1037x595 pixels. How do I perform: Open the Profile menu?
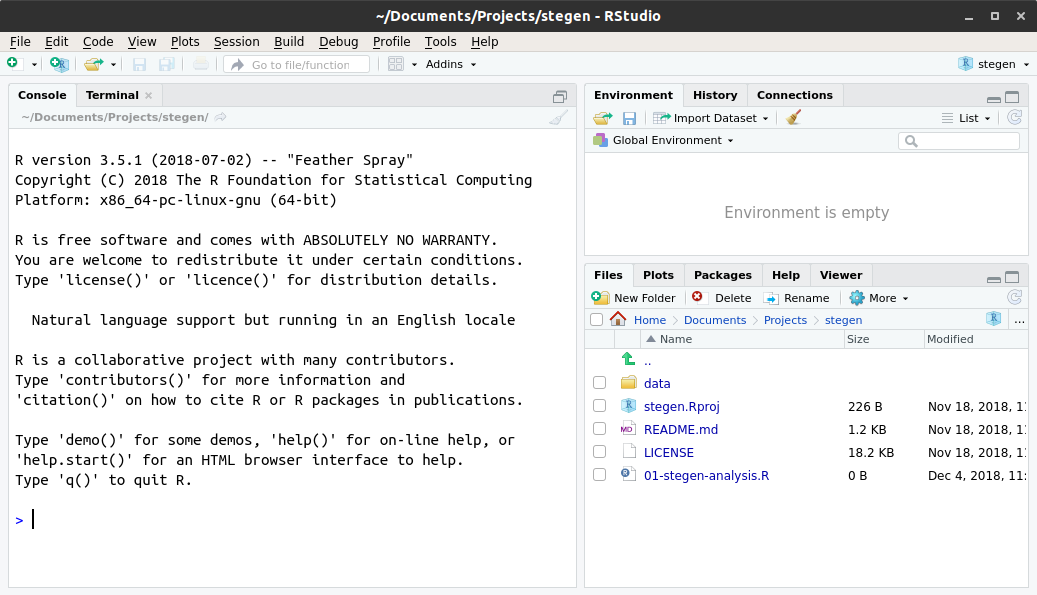click(x=392, y=42)
